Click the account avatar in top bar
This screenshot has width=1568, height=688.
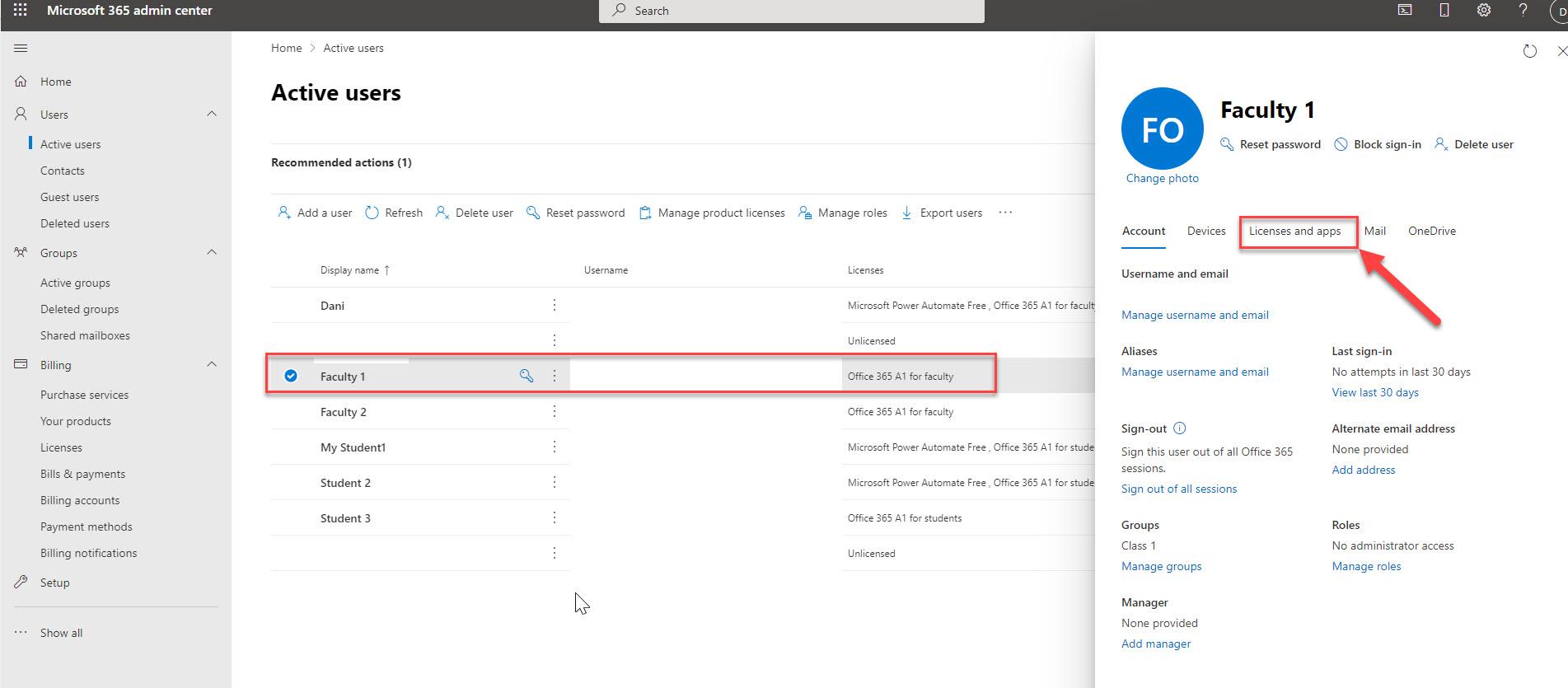click(1561, 12)
